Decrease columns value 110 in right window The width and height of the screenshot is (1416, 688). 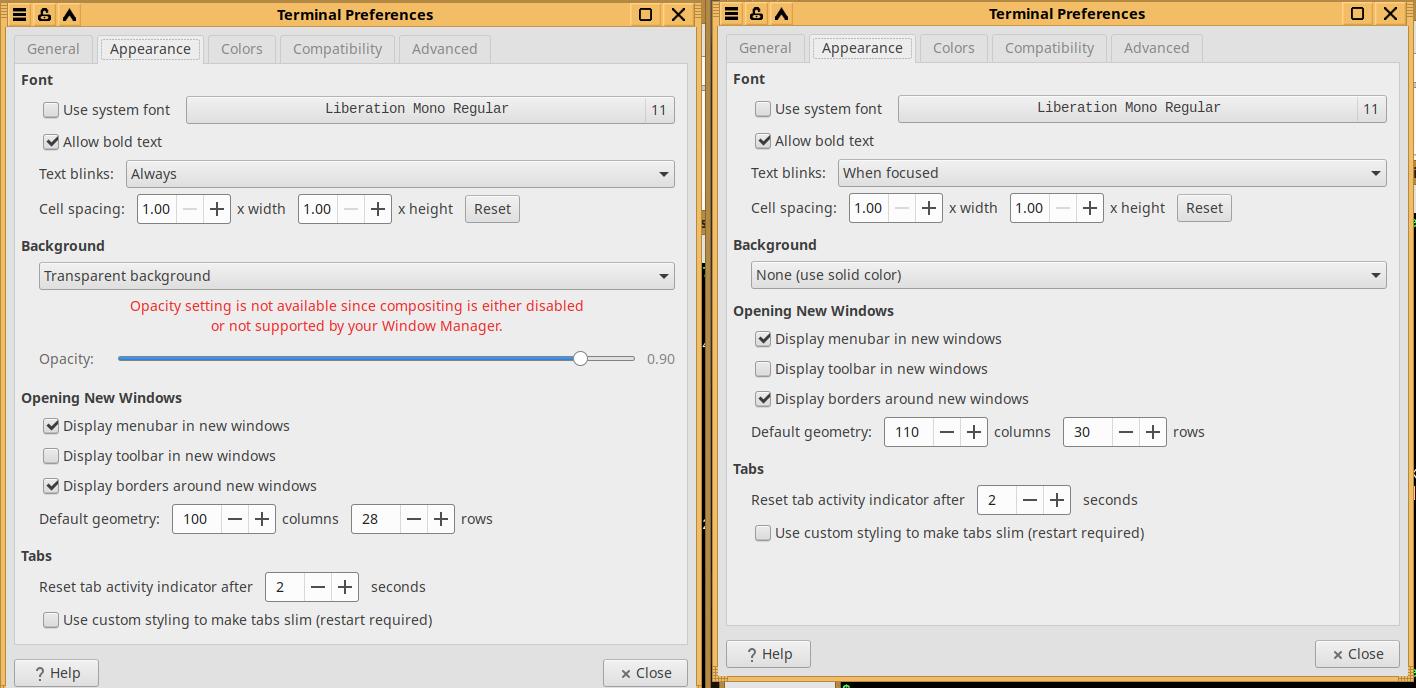[947, 432]
